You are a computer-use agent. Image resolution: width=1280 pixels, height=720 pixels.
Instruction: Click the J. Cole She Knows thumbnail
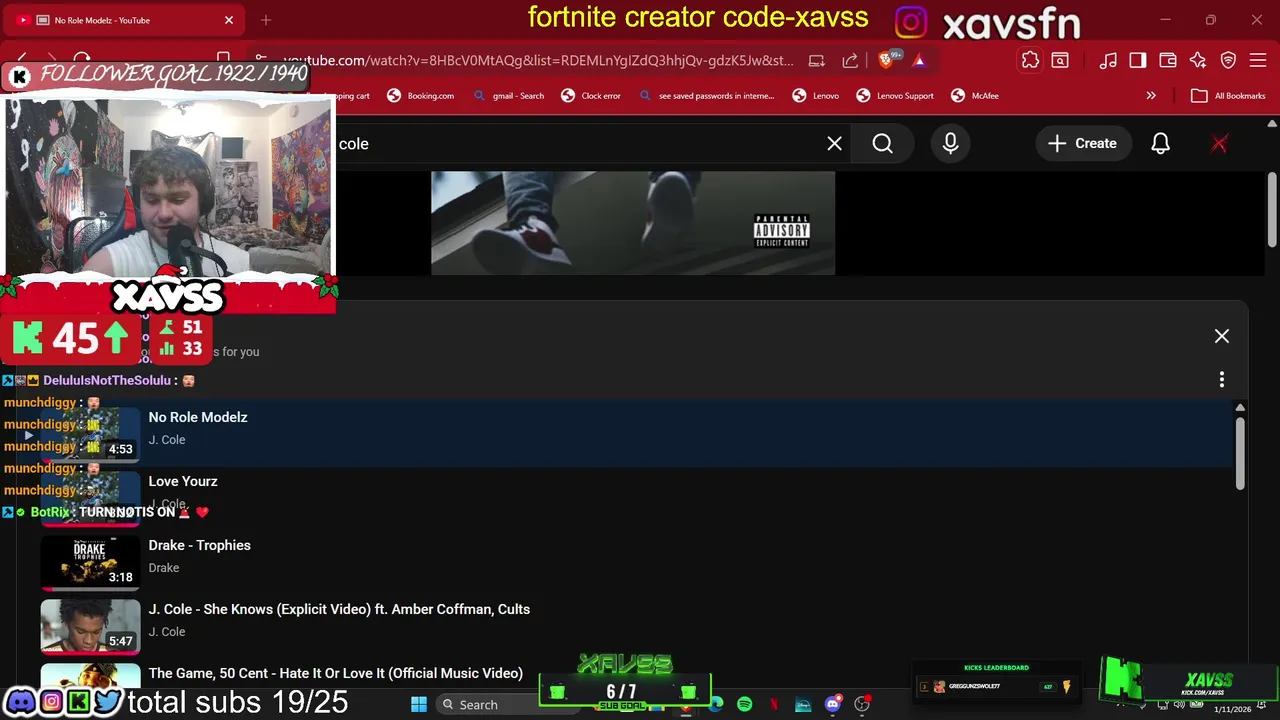click(90, 625)
